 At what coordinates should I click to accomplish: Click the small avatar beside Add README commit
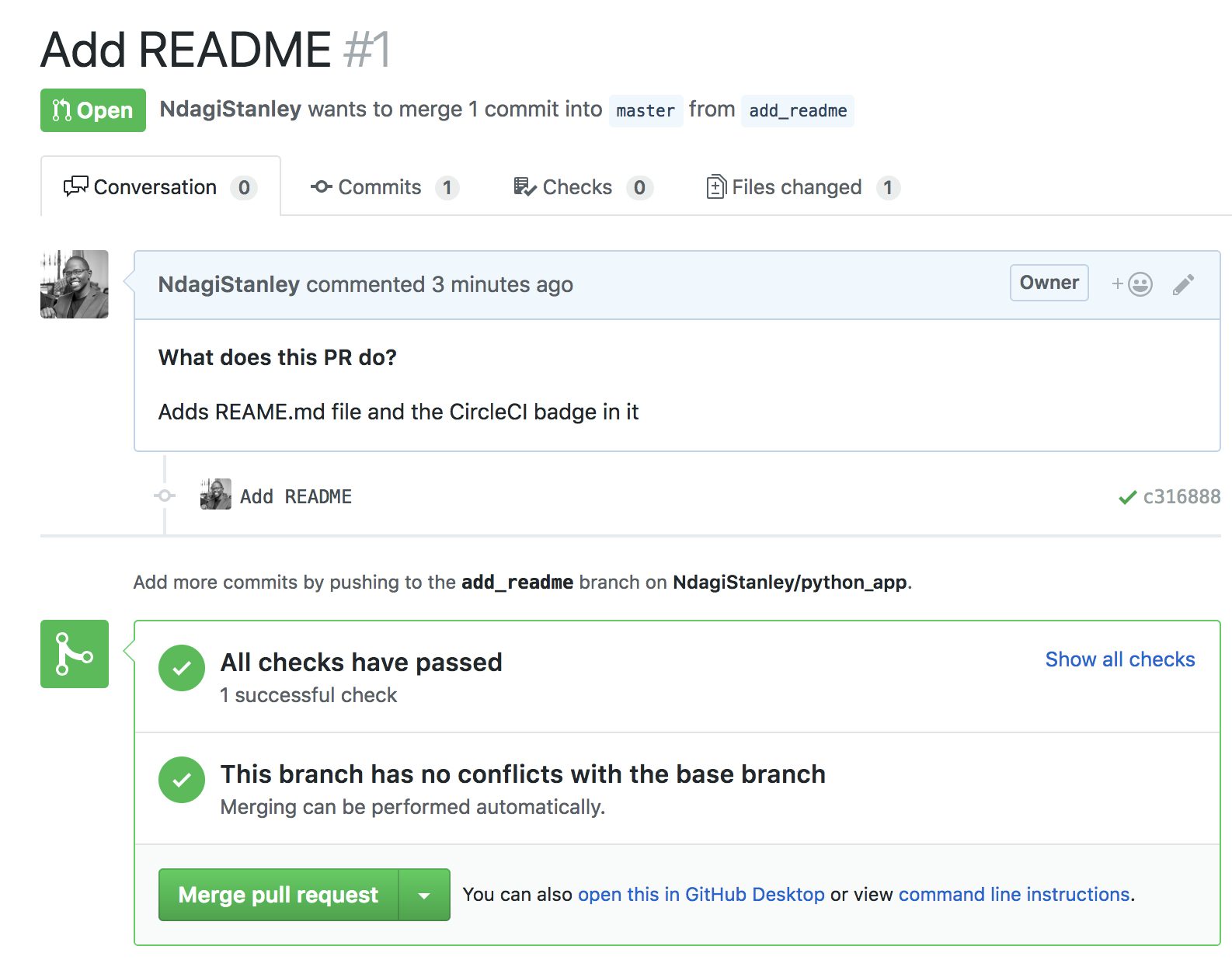click(216, 495)
